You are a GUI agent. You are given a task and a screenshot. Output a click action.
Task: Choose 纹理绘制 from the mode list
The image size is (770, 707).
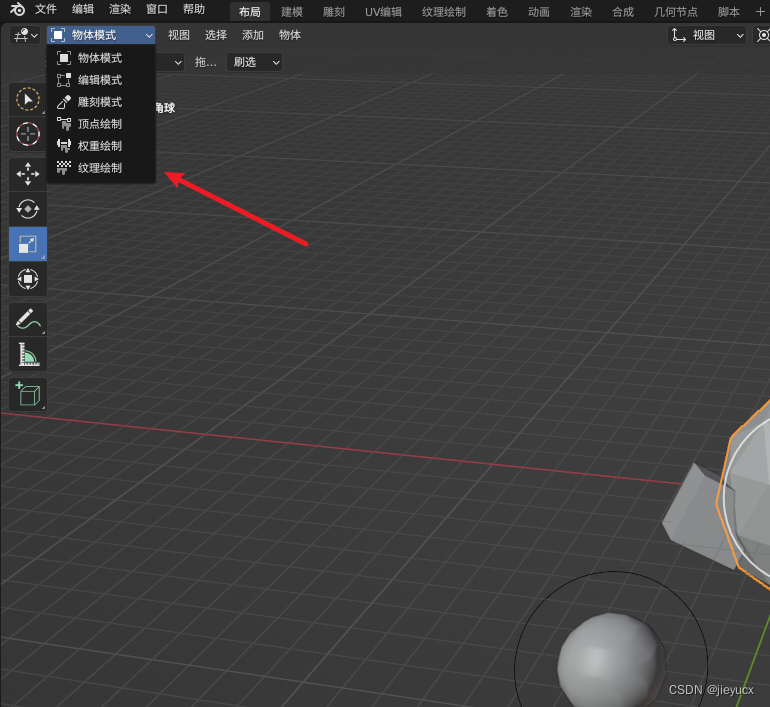[101, 168]
